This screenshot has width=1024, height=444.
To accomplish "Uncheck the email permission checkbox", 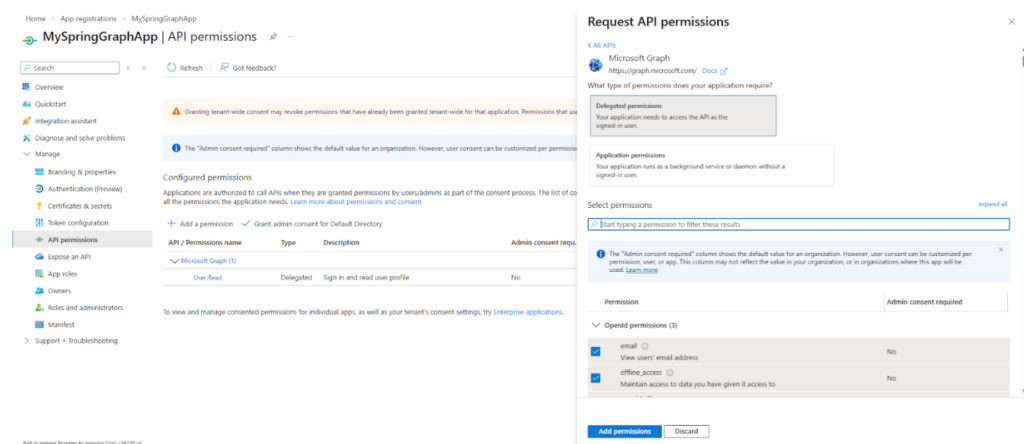I will pyautogui.click(x=596, y=351).
